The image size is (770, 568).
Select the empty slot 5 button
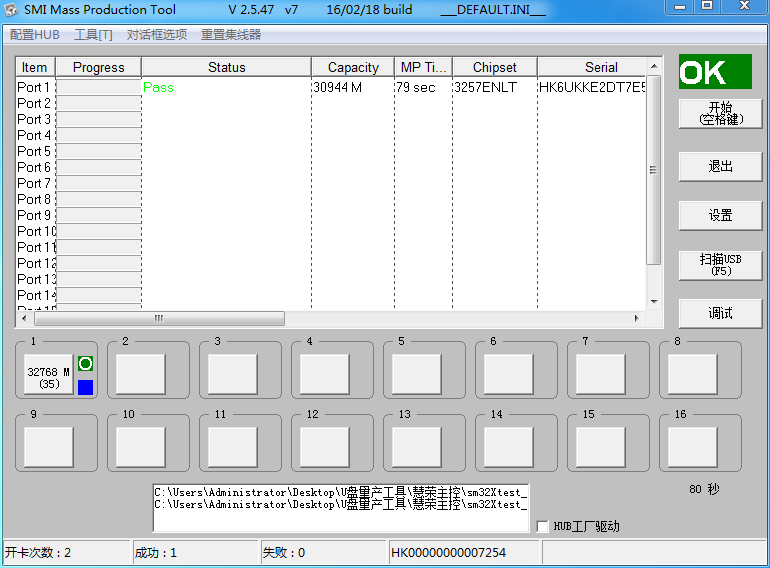pos(416,375)
